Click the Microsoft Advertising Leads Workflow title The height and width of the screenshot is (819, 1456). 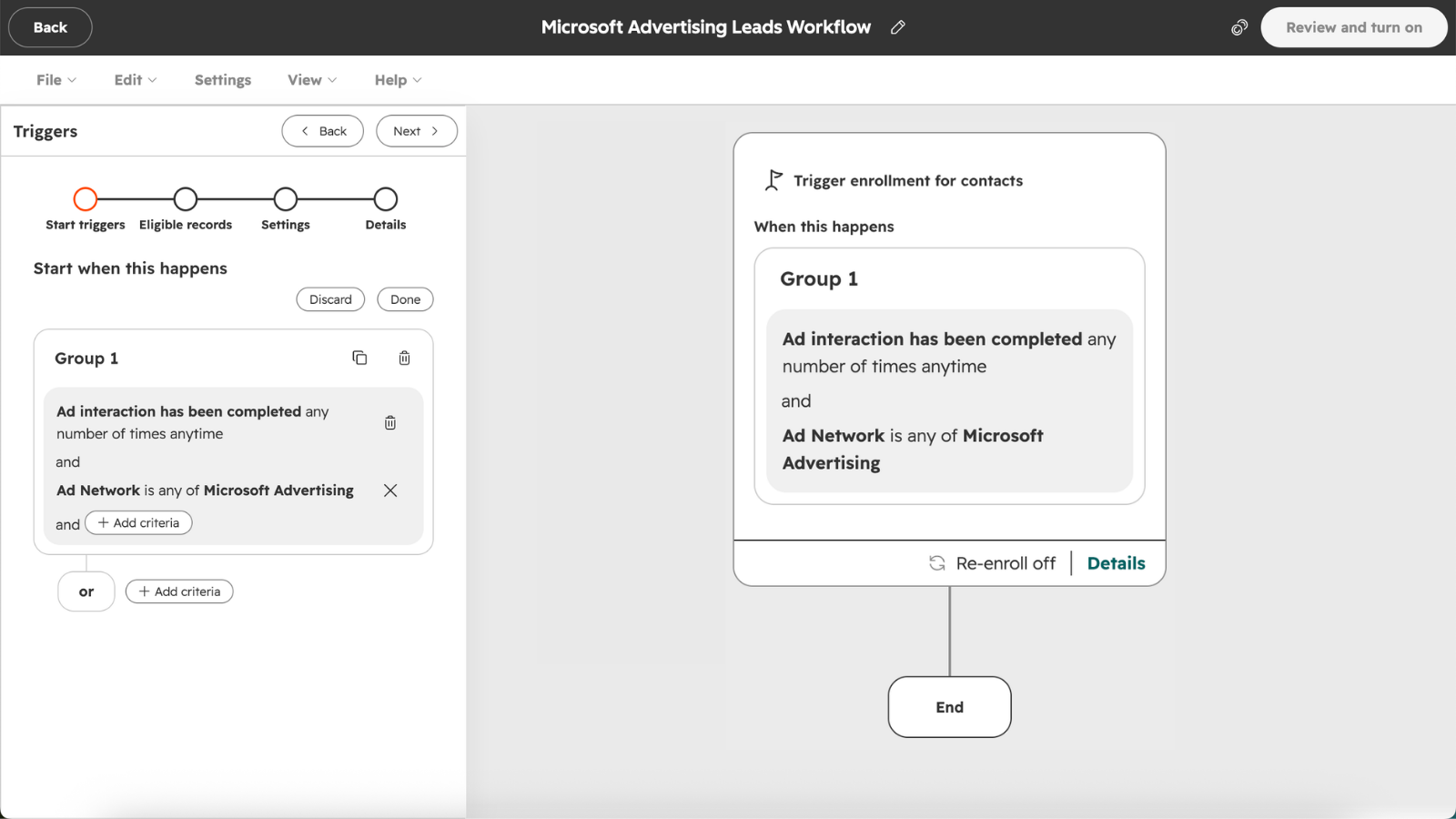click(x=706, y=27)
